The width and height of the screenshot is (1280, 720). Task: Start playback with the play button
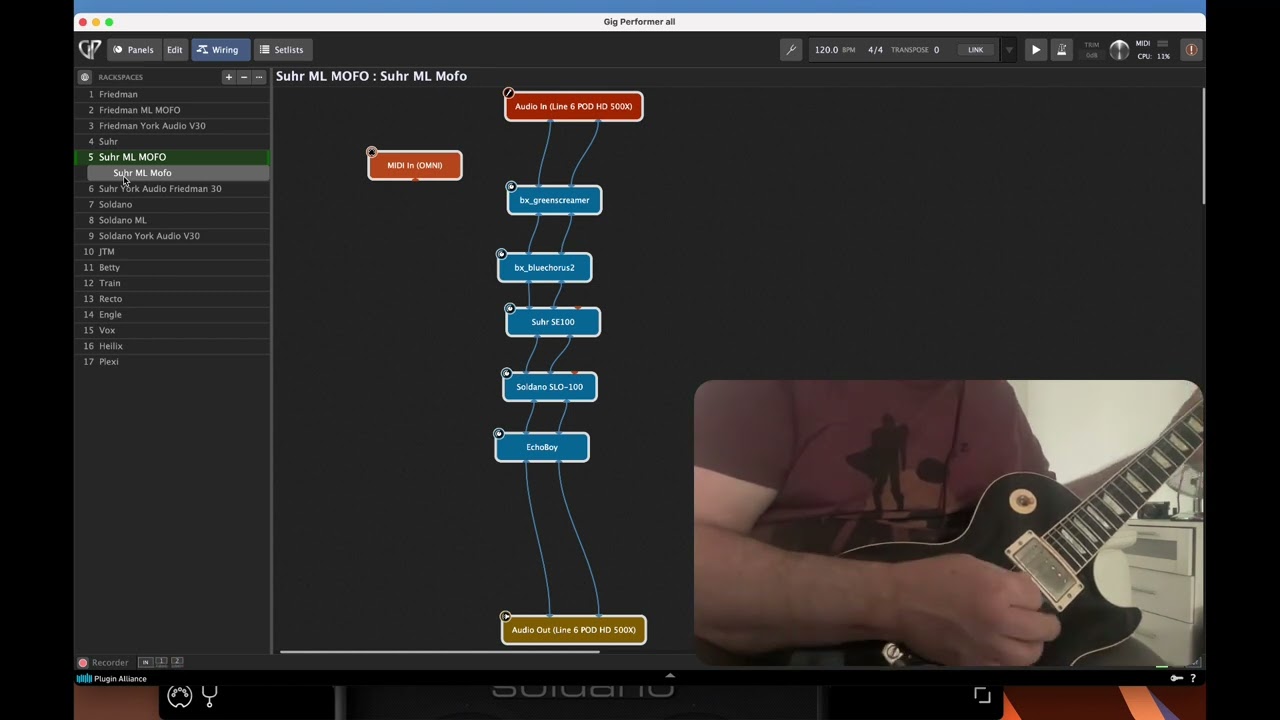(x=1036, y=49)
